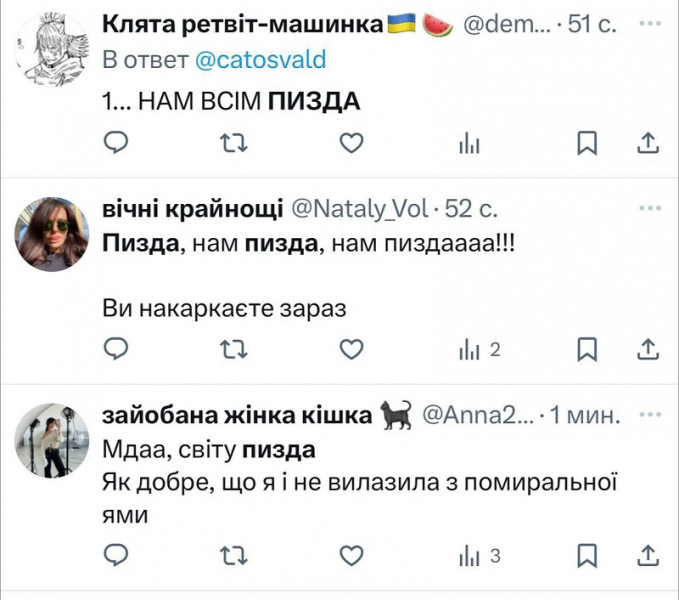This screenshot has height=600, width=679.
Task: Open more options for Клята ретвіт-машинка tweet
Action: coord(650,22)
